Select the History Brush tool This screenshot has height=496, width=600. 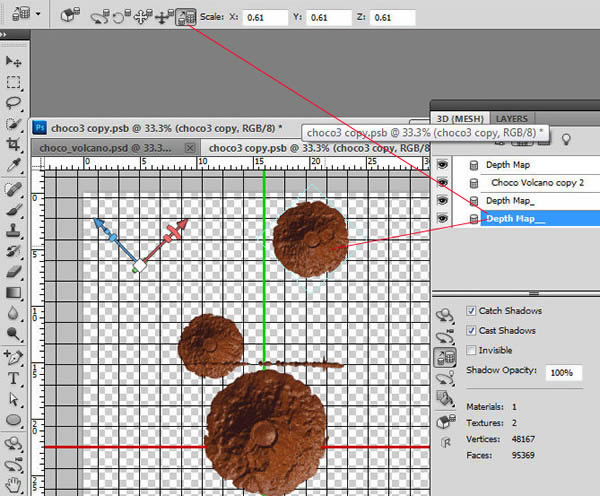coord(14,251)
